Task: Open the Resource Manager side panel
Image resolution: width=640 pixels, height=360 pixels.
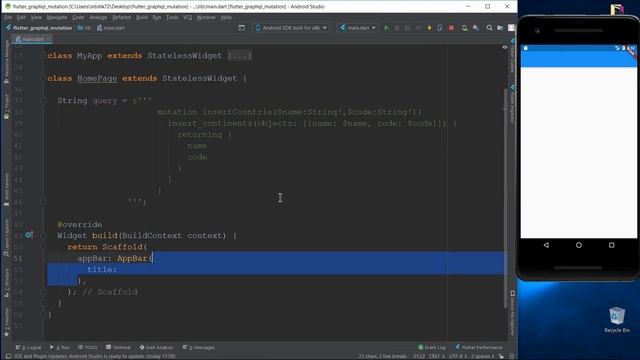Action: tap(7, 62)
